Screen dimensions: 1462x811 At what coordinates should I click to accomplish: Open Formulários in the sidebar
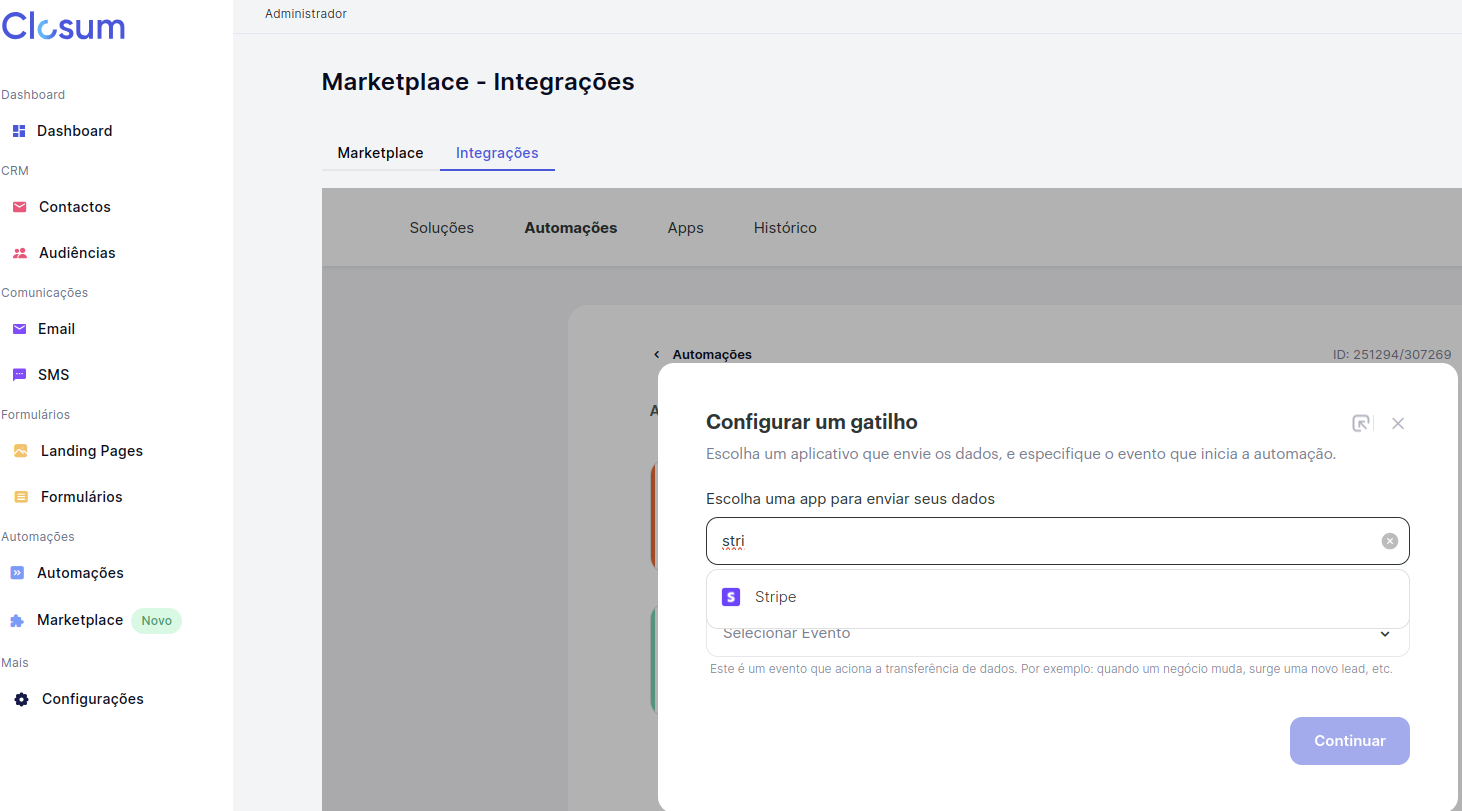point(82,497)
